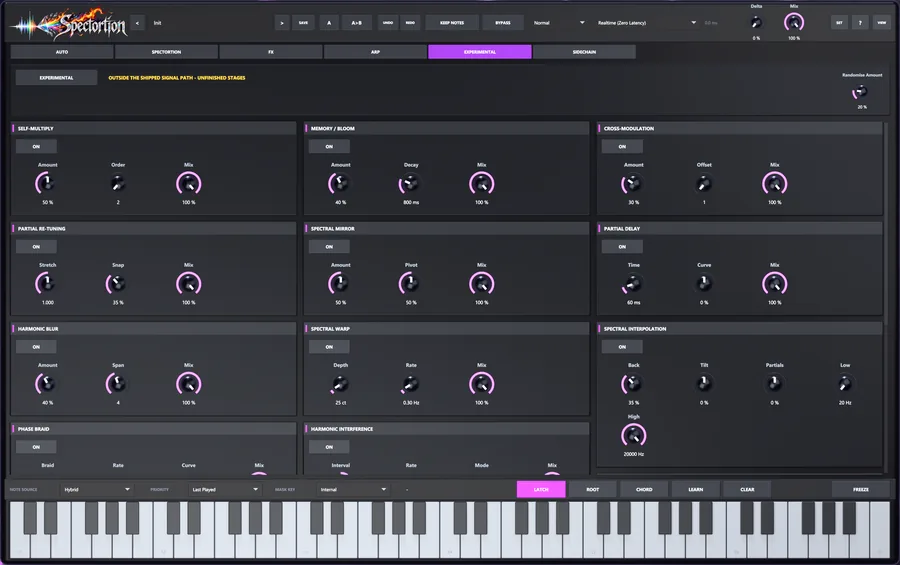Toggle Harmonic Blur ON switch
The image size is (900, 565).
(x=36, y=347)
